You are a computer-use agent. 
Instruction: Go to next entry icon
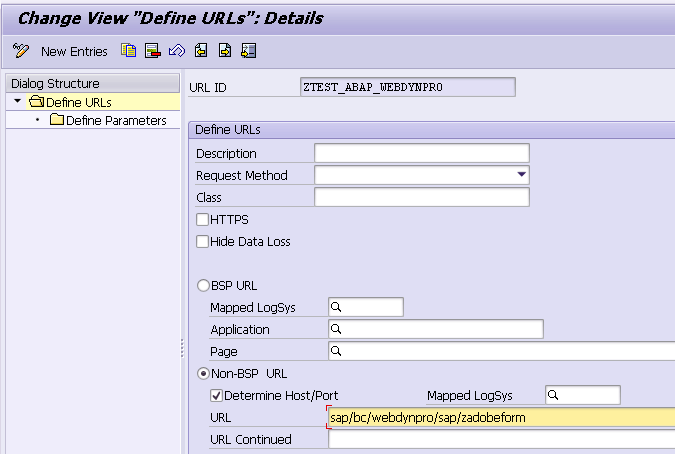225,51
